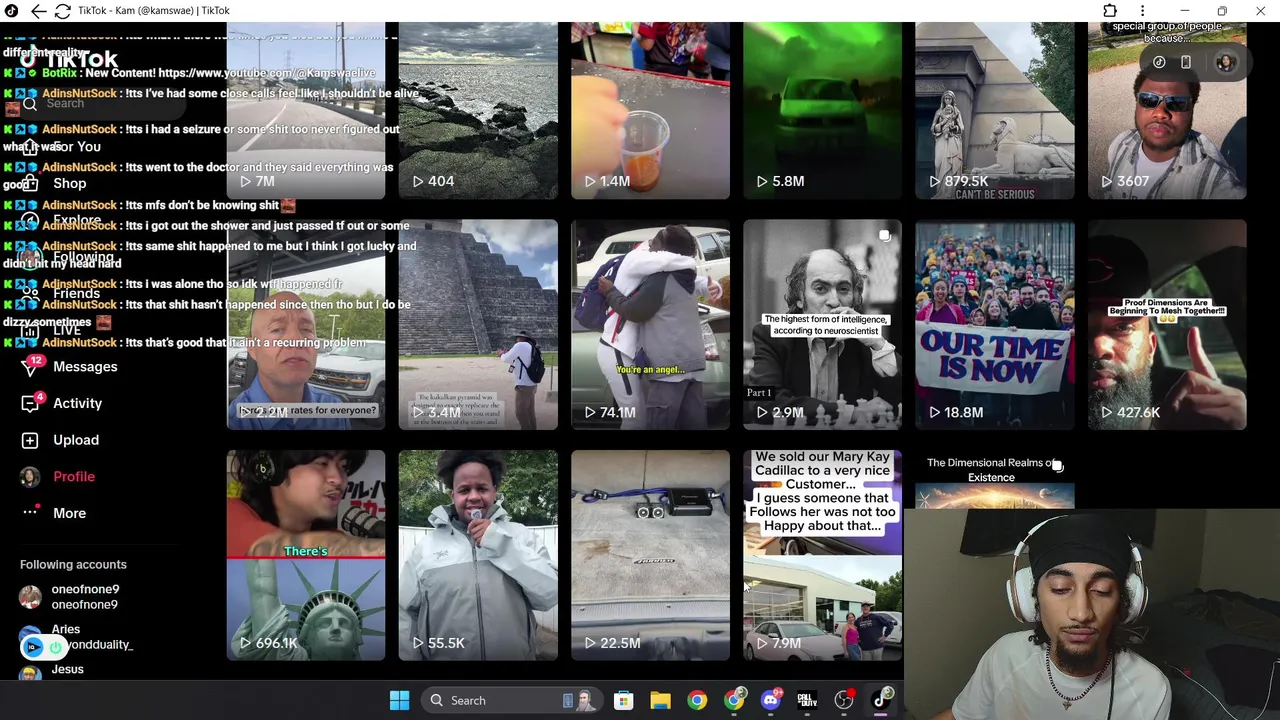Viewport: 1280px width, 720px height.
Task: Open the get app phone icon
Action: 1186,62
